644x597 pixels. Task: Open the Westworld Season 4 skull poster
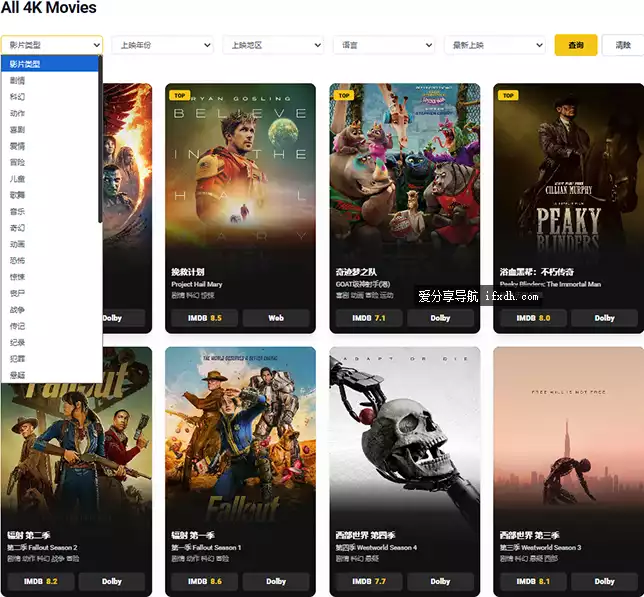coord(405,435)
